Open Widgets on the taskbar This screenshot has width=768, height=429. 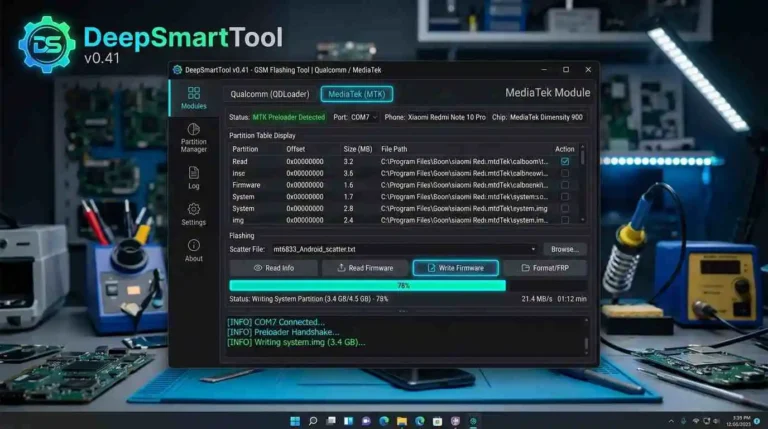[348, 421]
